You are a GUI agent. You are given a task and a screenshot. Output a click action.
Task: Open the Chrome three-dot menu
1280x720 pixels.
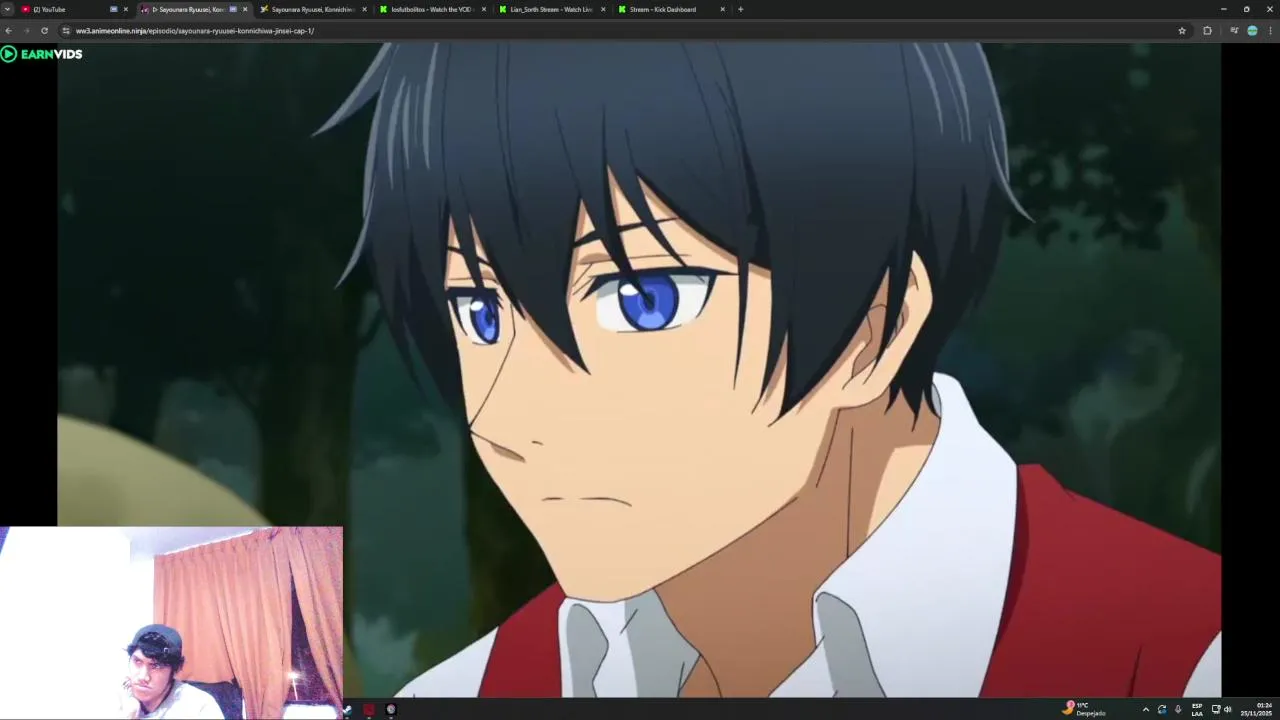(x=1271, y=30)
